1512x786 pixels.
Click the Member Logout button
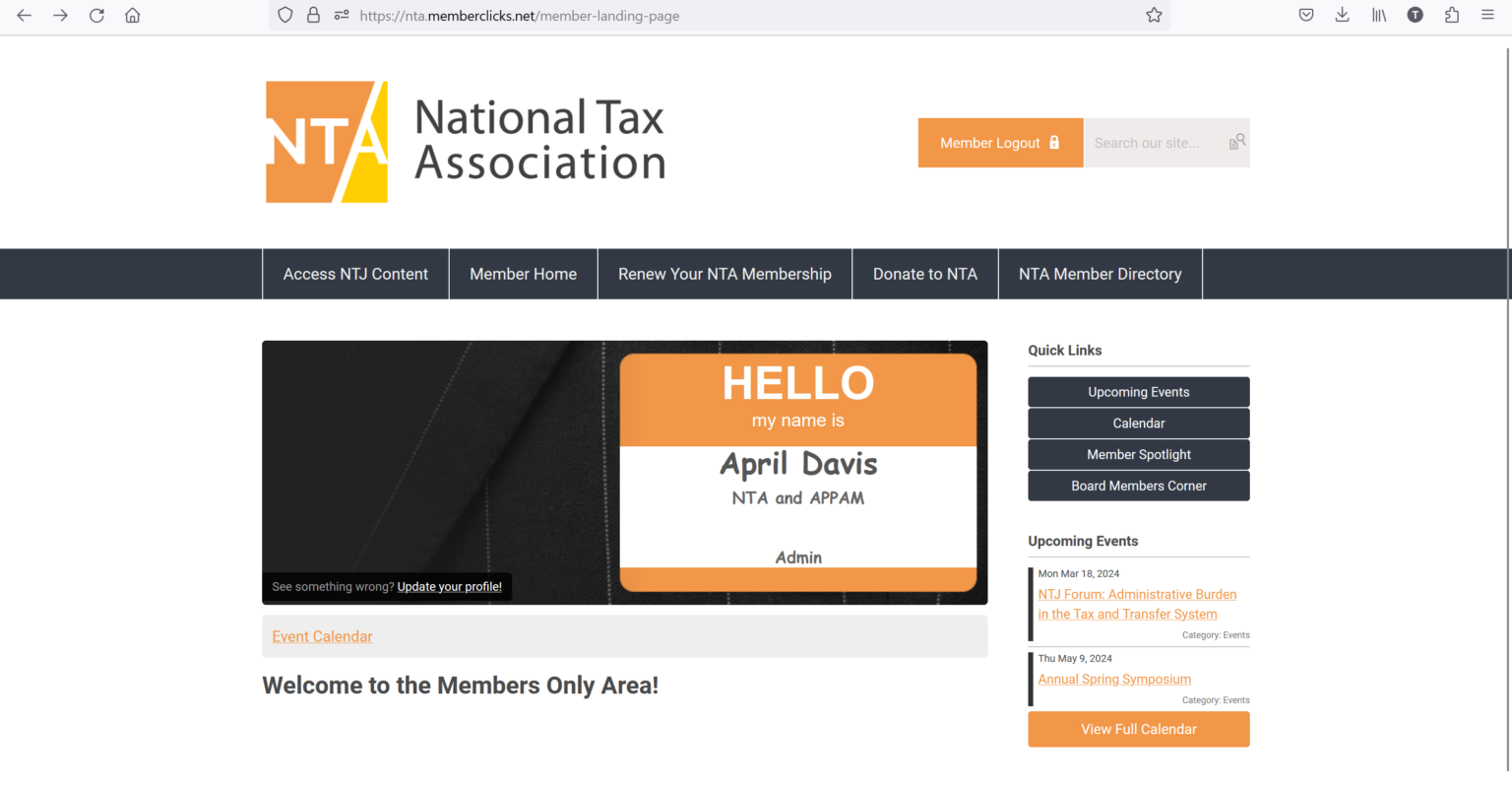point(1000,142)
